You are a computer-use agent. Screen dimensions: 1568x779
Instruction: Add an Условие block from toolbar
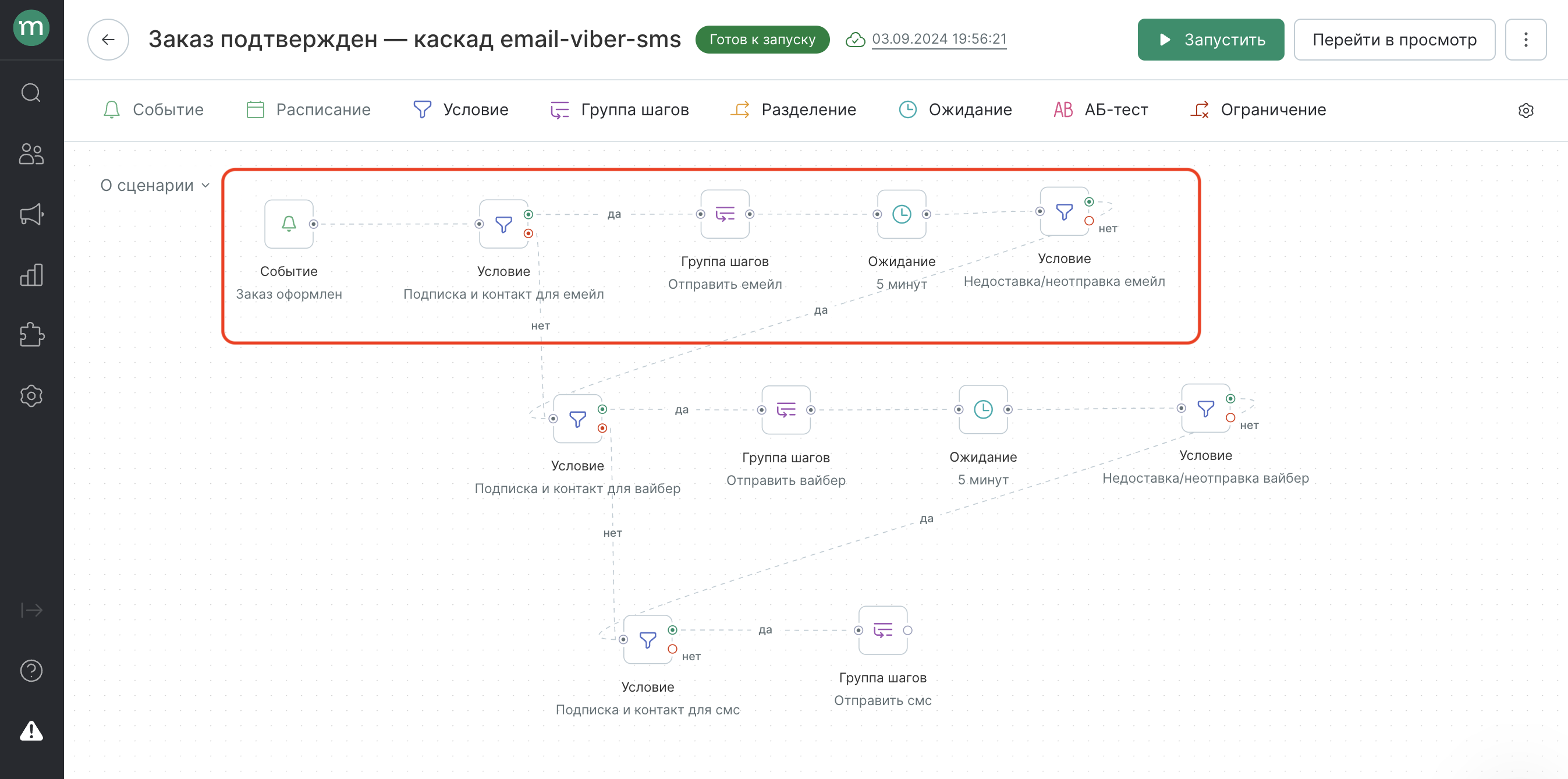pyautogui.click(x=461, y=109)
